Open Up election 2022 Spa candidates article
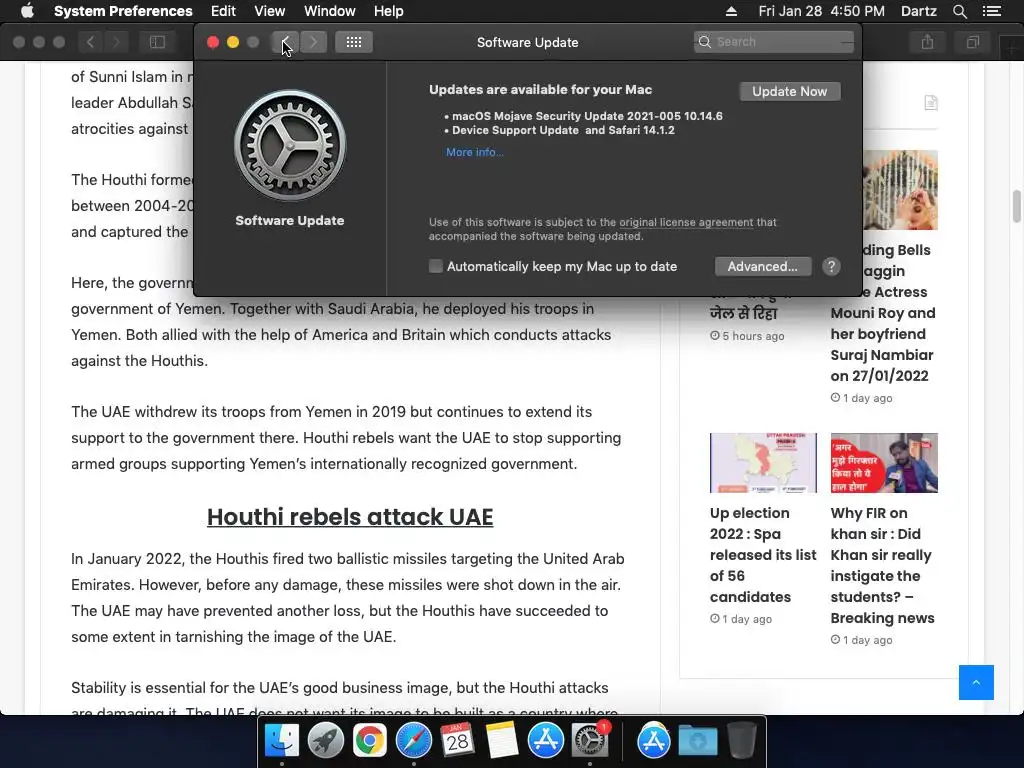This screenshot has height=768, width=1024. tap(763, 554)
